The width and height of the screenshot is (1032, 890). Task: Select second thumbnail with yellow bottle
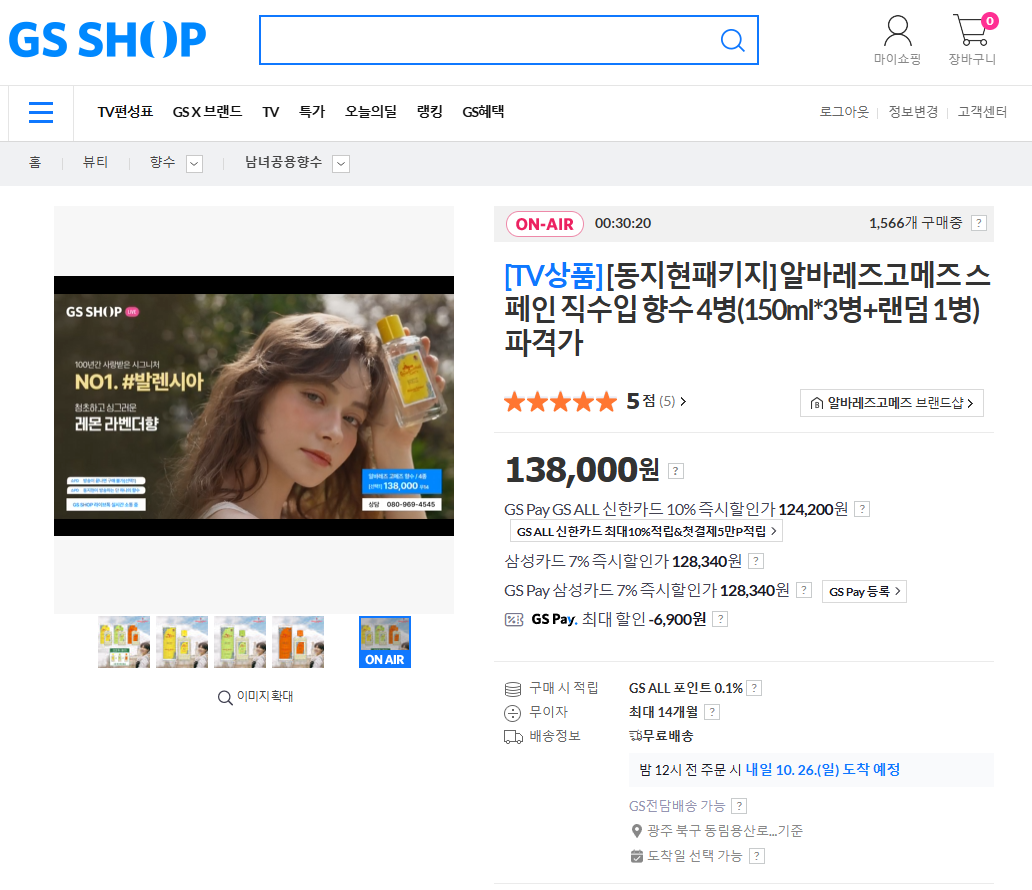[182, 642]
